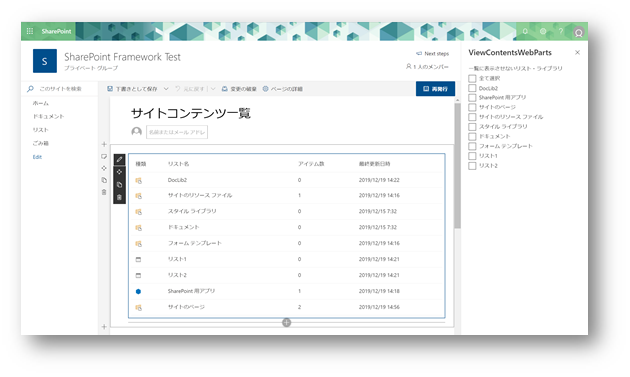Image resolution: width=630 pixels, height=377 pixels.
Task: Click the web part delete trash icon
Action: 119,197
